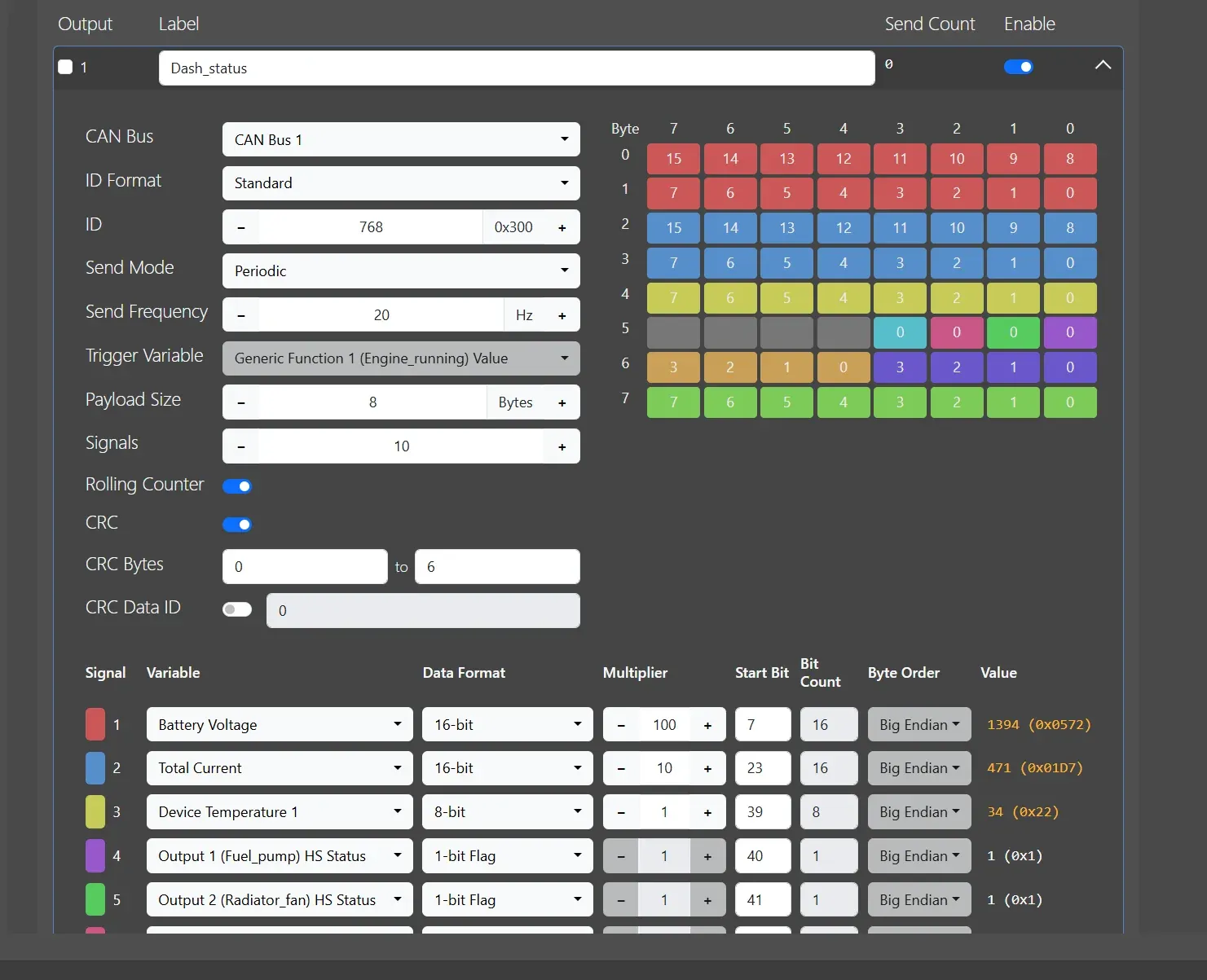Enable the CRC Data ID switch
This screenshot has width=1207, height=980.
pos(237,609)
